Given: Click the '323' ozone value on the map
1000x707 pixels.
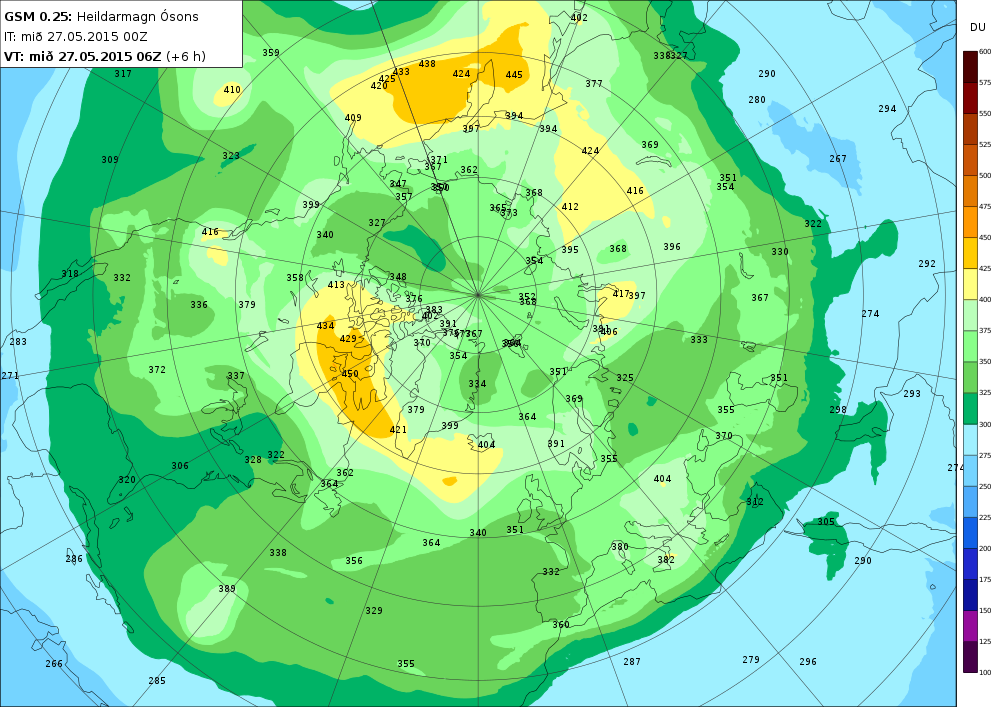Looking at the screenshot, I should pos(231,156).
